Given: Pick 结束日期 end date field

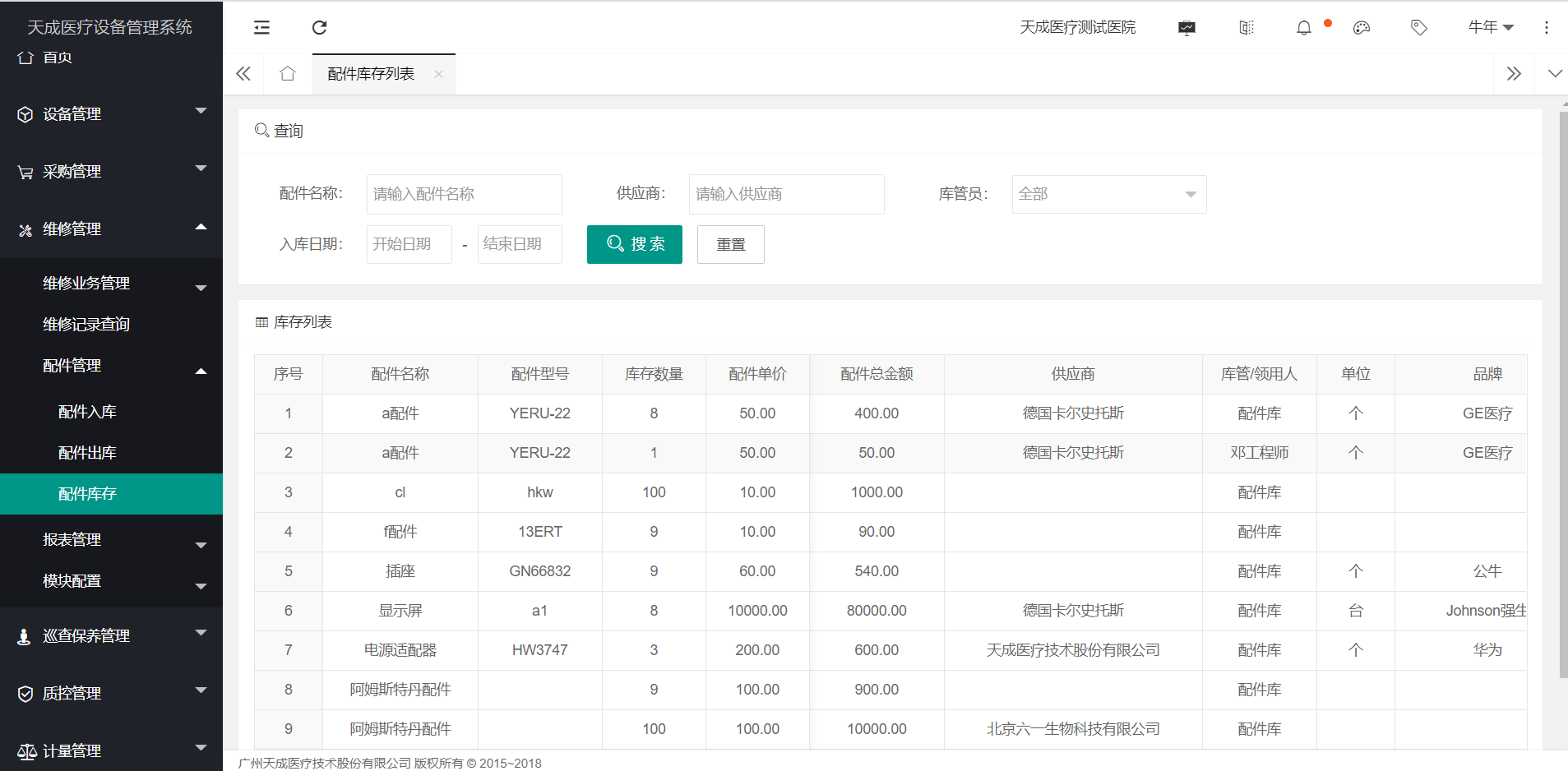Looking at the screenshot, I should pyautogui.click(x=520, y=244).
